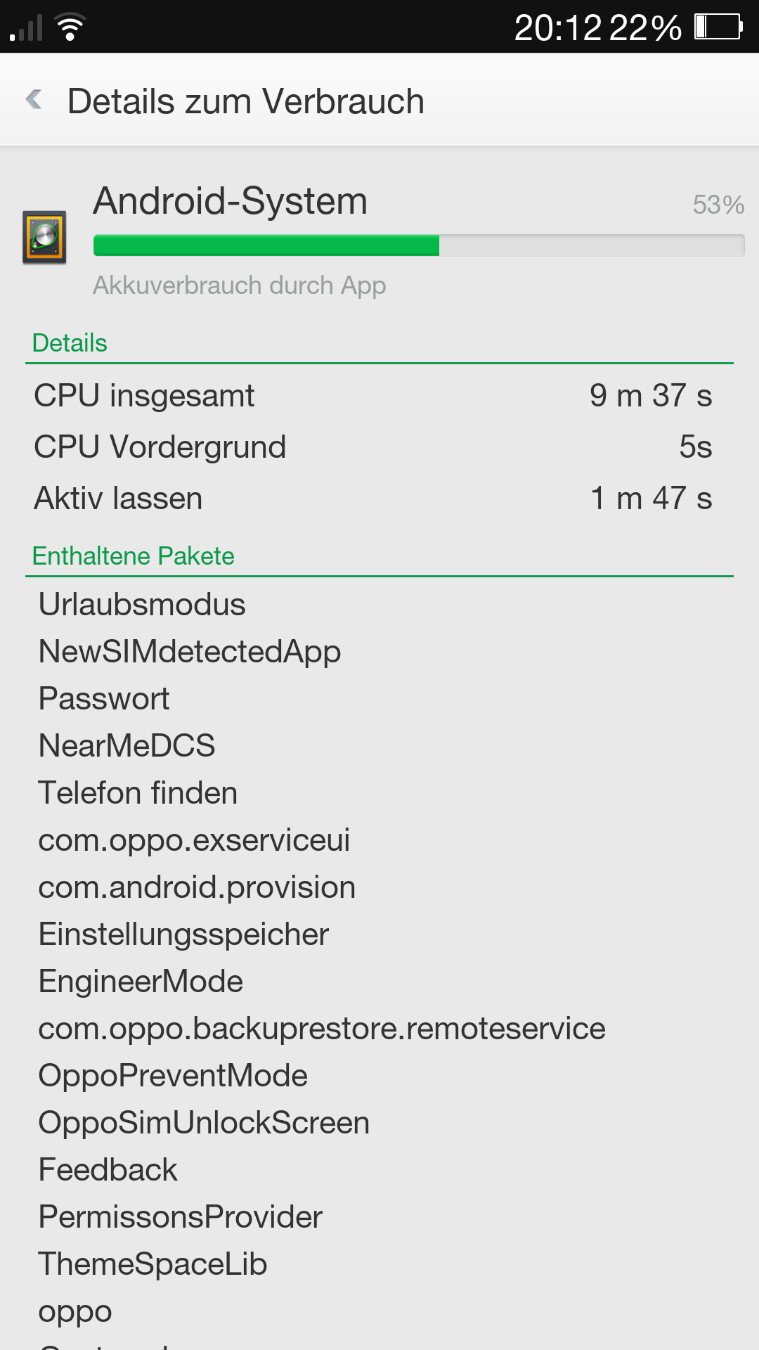This screenshot has height=1350, width=759.
Task: Select the NewSIMdetectedApp package
Action: [x=189, y=651]
